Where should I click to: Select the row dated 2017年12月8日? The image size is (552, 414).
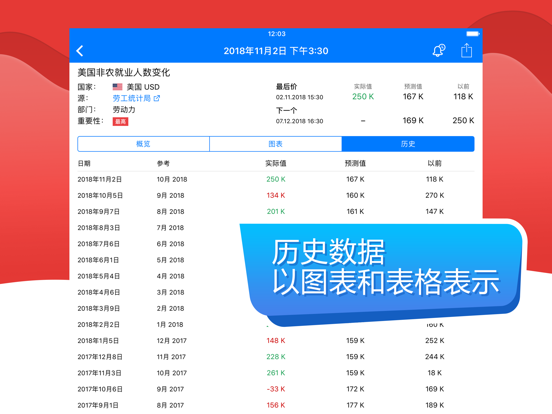[276, 357]
